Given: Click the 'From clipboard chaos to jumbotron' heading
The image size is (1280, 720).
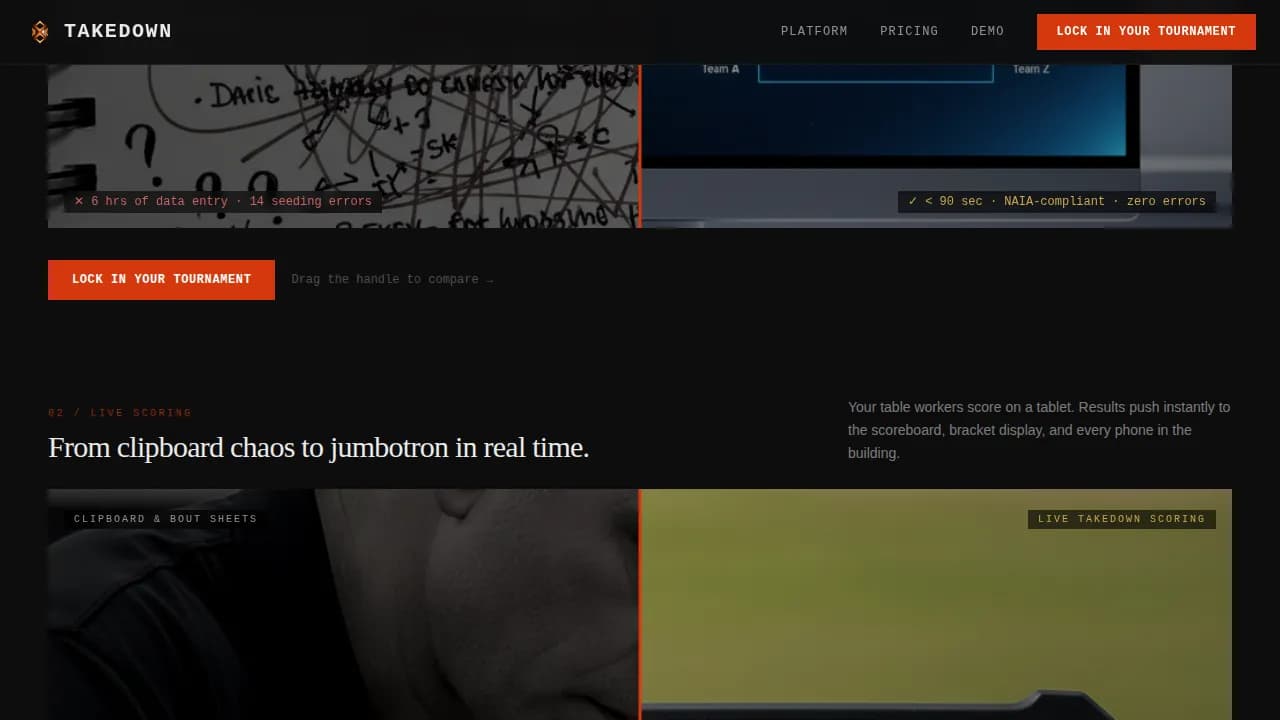Looking at the screenshot, I should pyautogui.click(x=318, y=448).
